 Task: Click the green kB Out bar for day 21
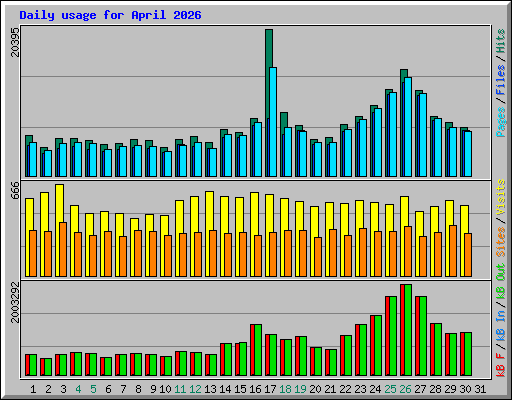333,363
